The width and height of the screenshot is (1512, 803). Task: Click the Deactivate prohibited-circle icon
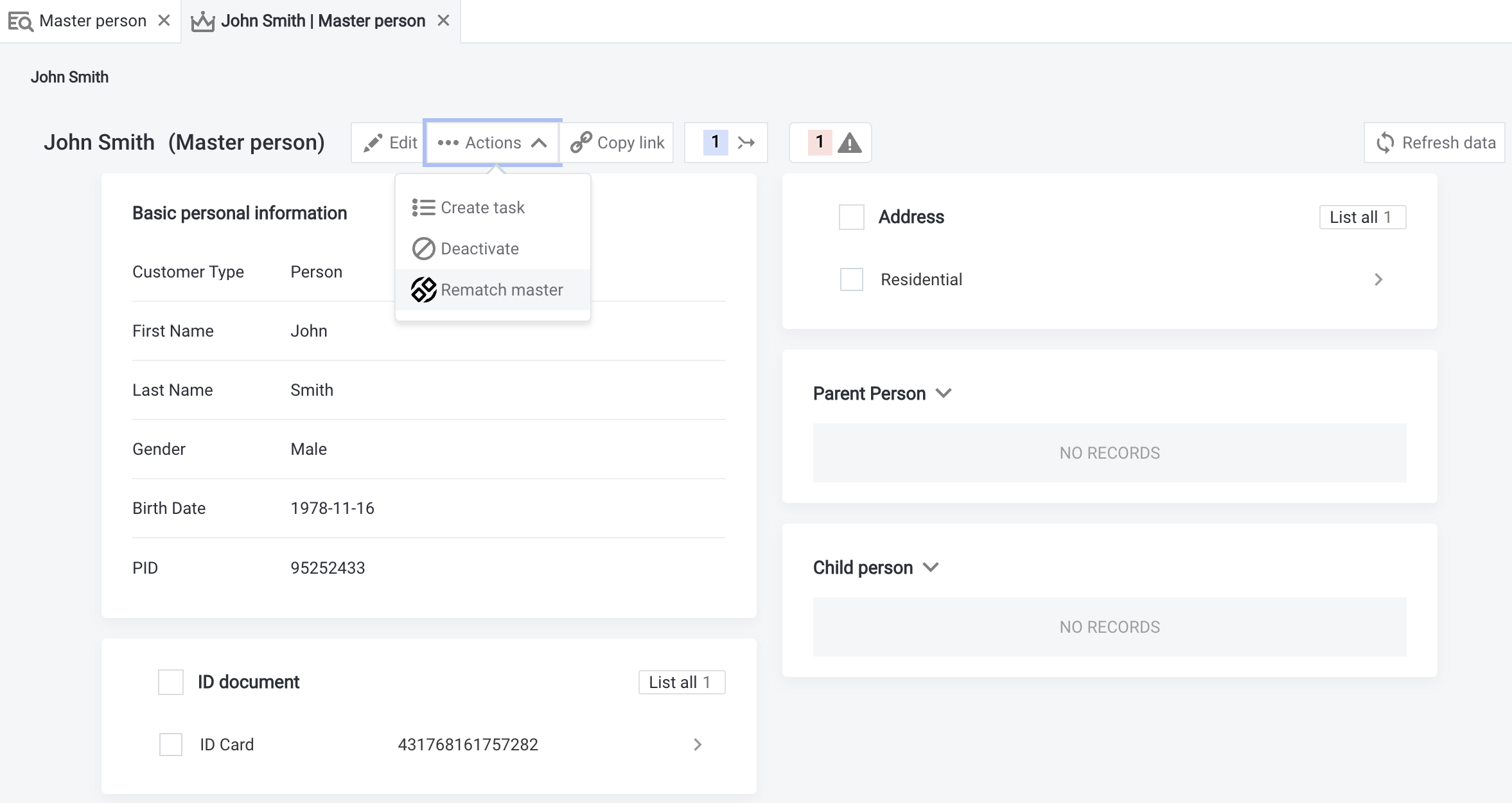[423, 249]
